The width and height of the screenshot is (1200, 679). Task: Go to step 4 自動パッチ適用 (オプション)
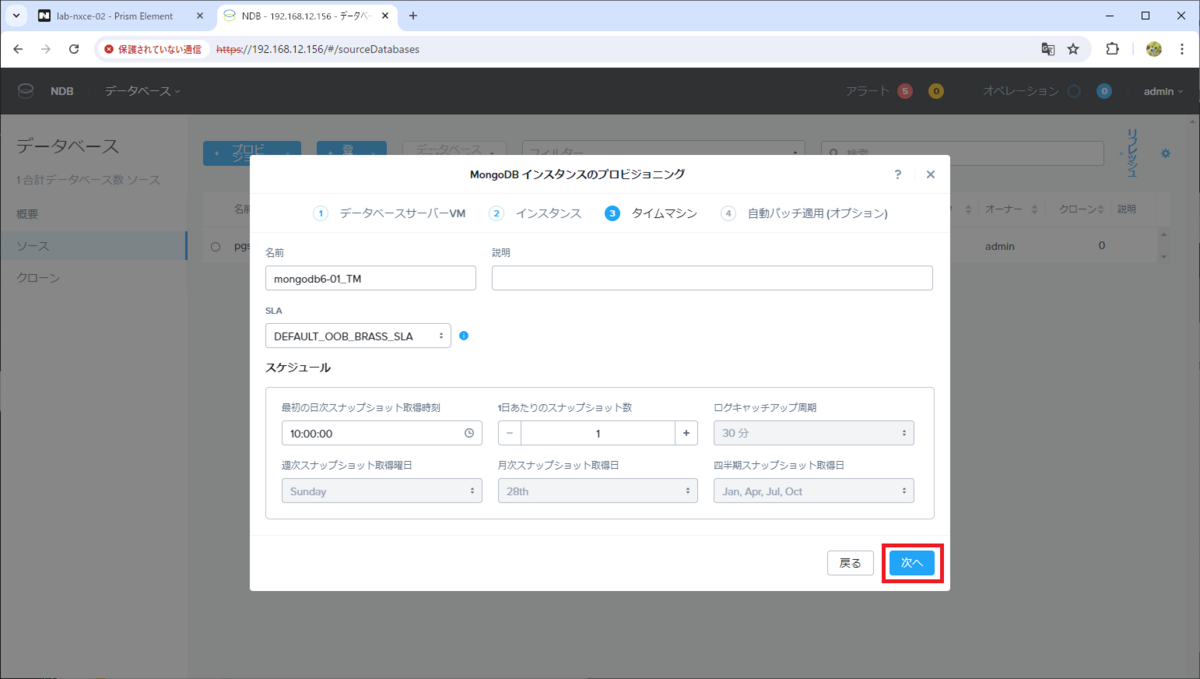tap(804, 213)
